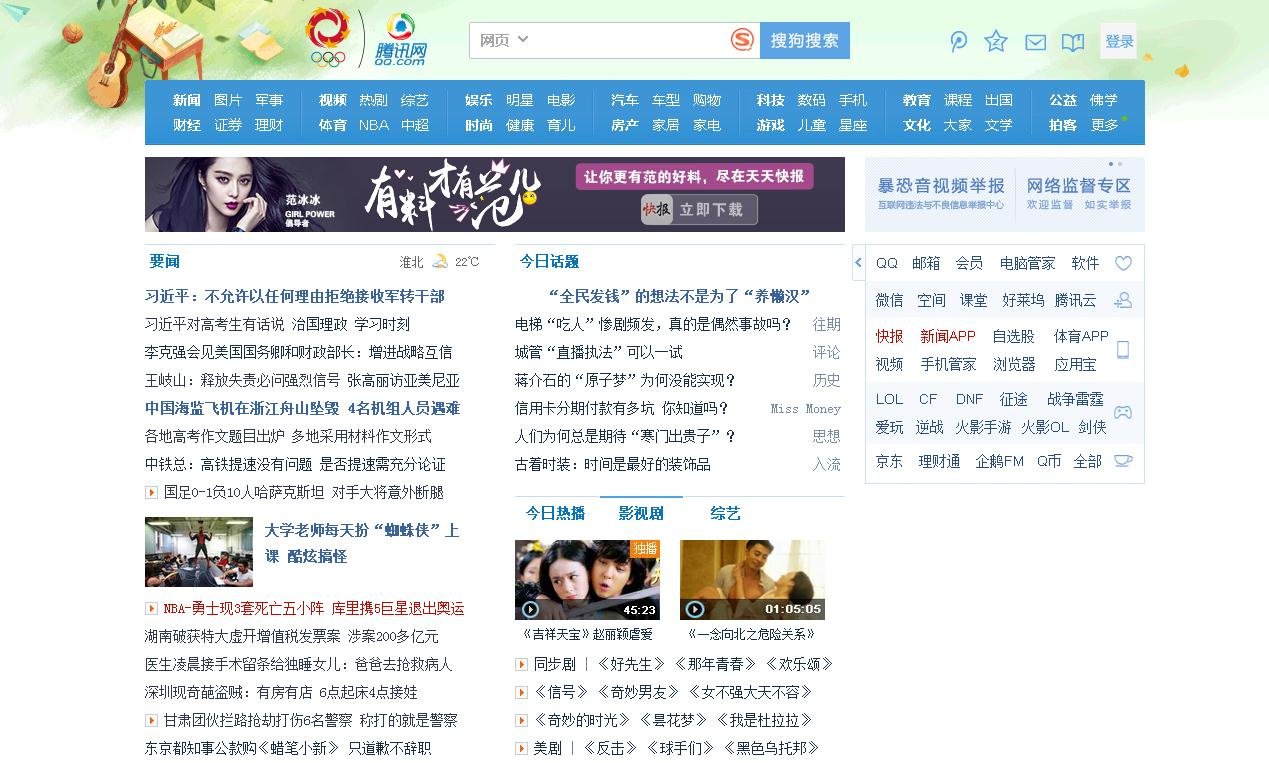Click the open-book reading icon
This screenshot has width=1269, height=763.
point(1073,42)
